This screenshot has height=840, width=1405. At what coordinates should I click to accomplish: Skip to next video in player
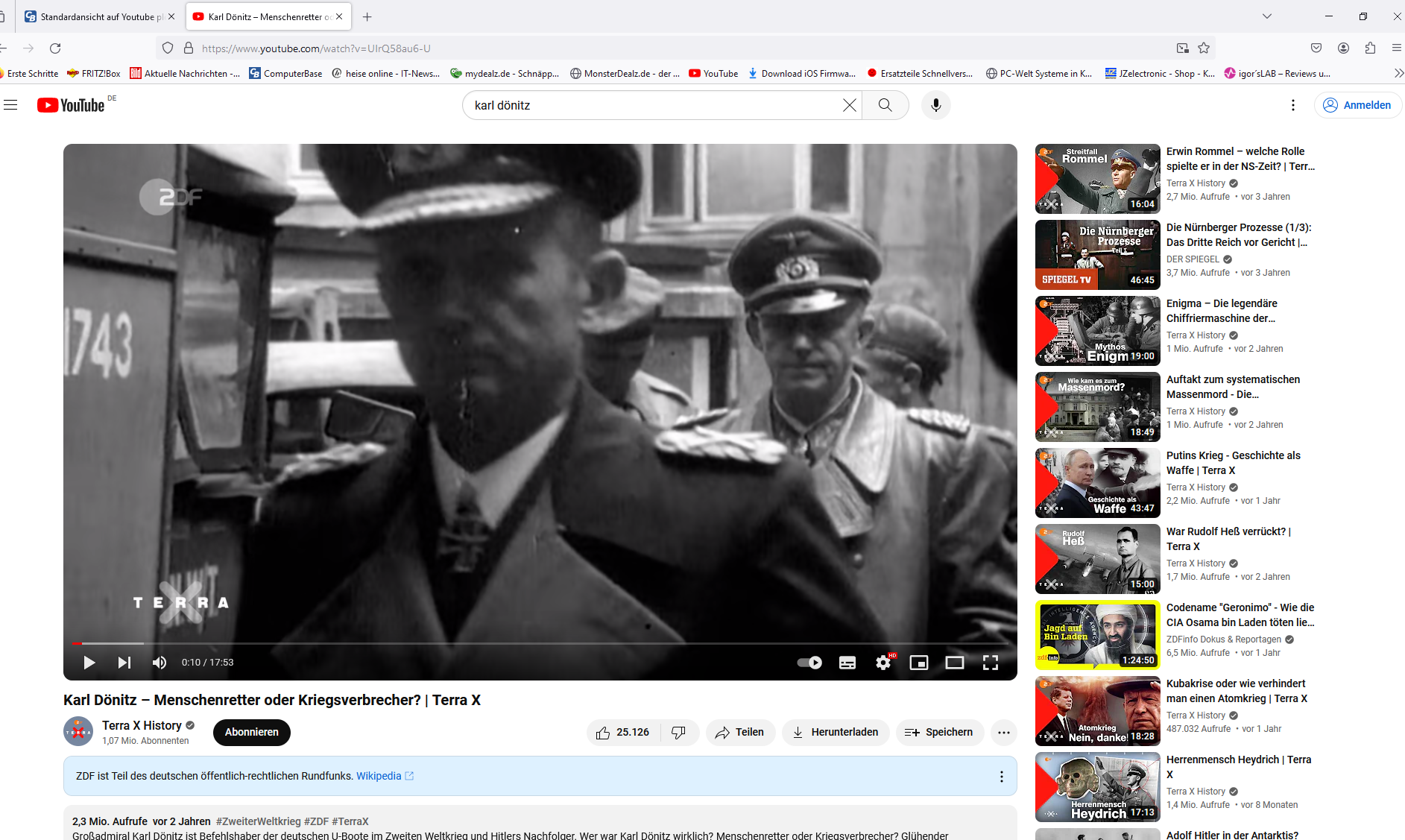(x=124, y=663)
